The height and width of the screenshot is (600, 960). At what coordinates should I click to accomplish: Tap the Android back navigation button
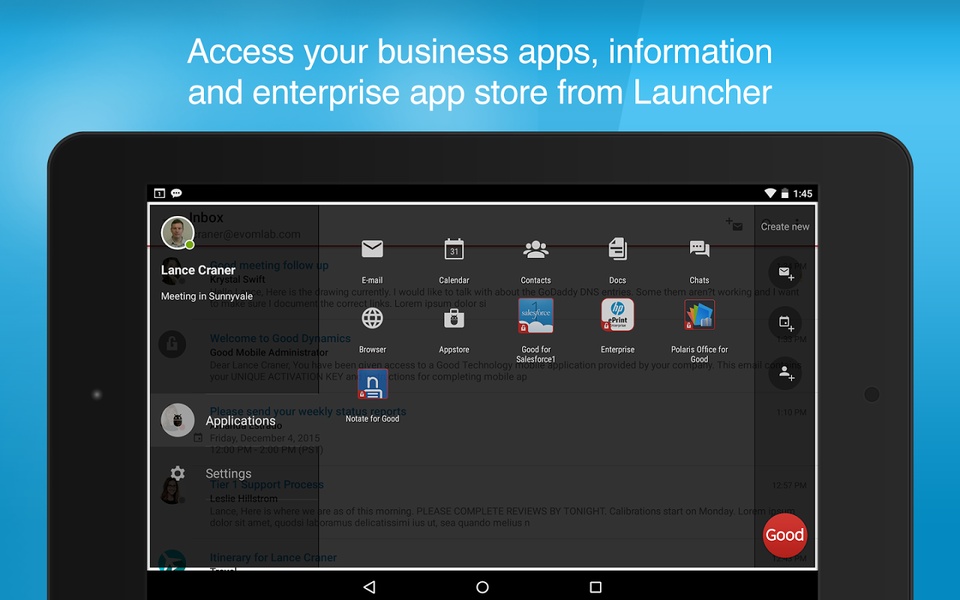tap(369, 587)
